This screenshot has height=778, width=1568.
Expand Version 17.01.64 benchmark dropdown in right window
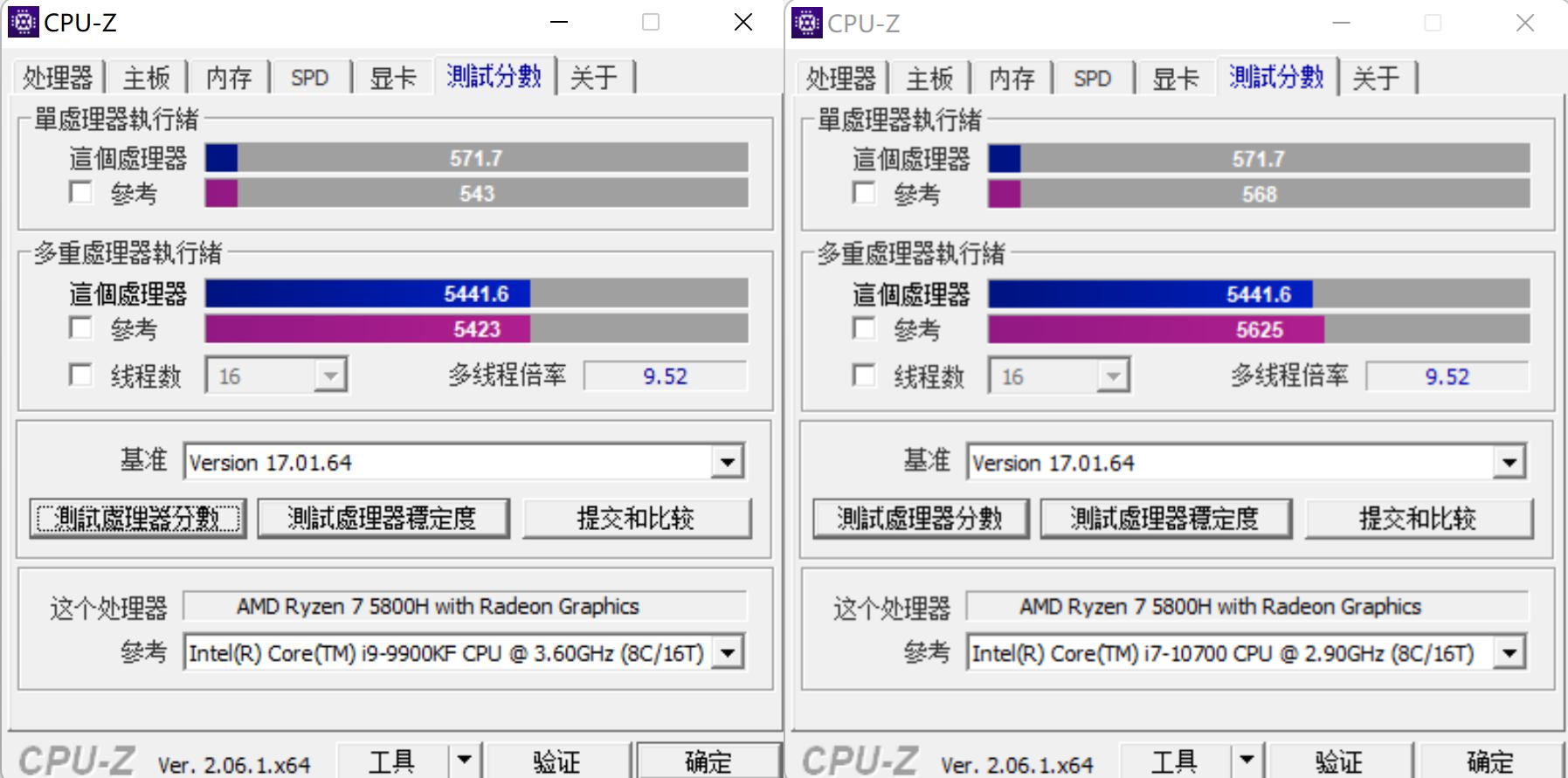[x=1509, y=463]
